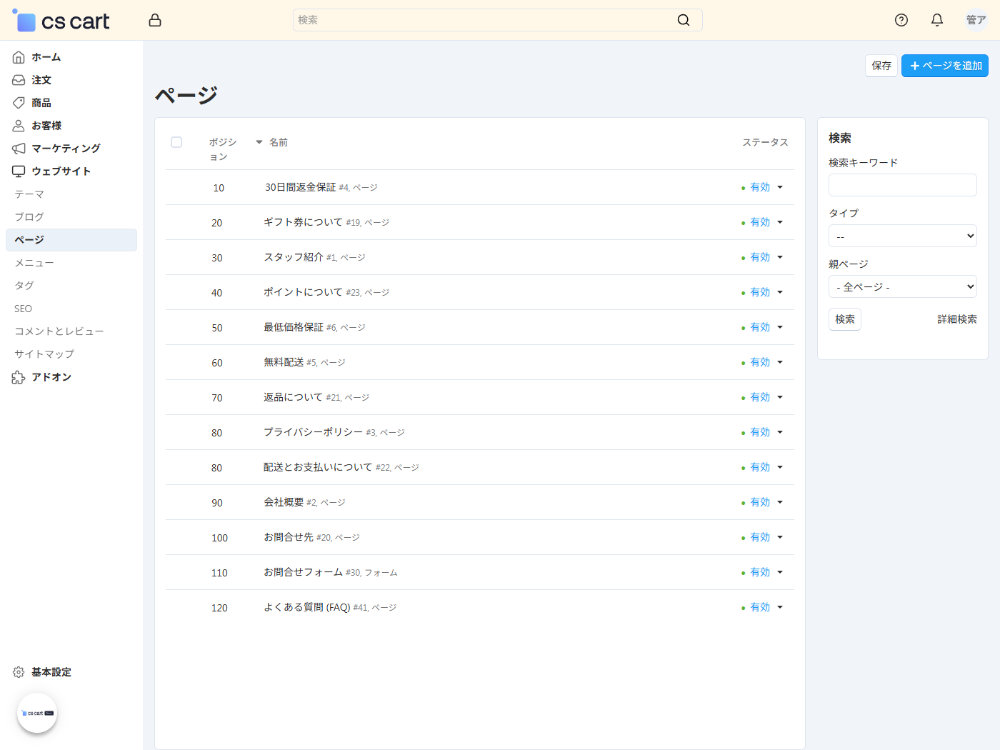The height and width of the screenshot is (750, 1000).
Task: Open the 詳細検索 link
Action: click(x=956, y=319)
